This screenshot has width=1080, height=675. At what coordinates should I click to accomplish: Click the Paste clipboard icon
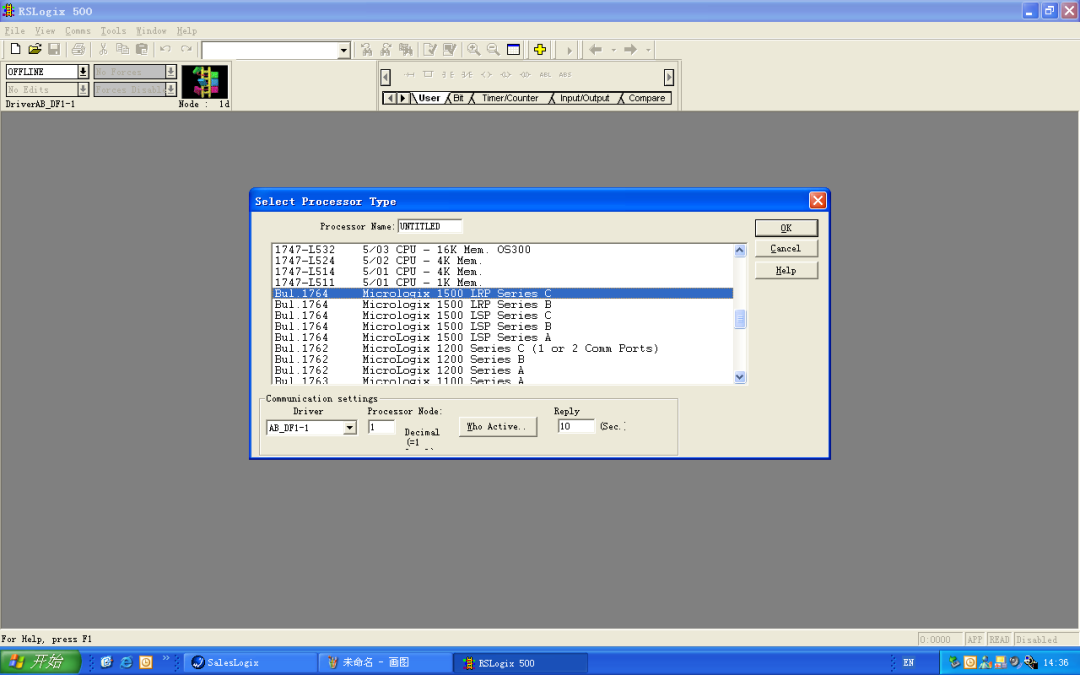[x=142, y=50]
